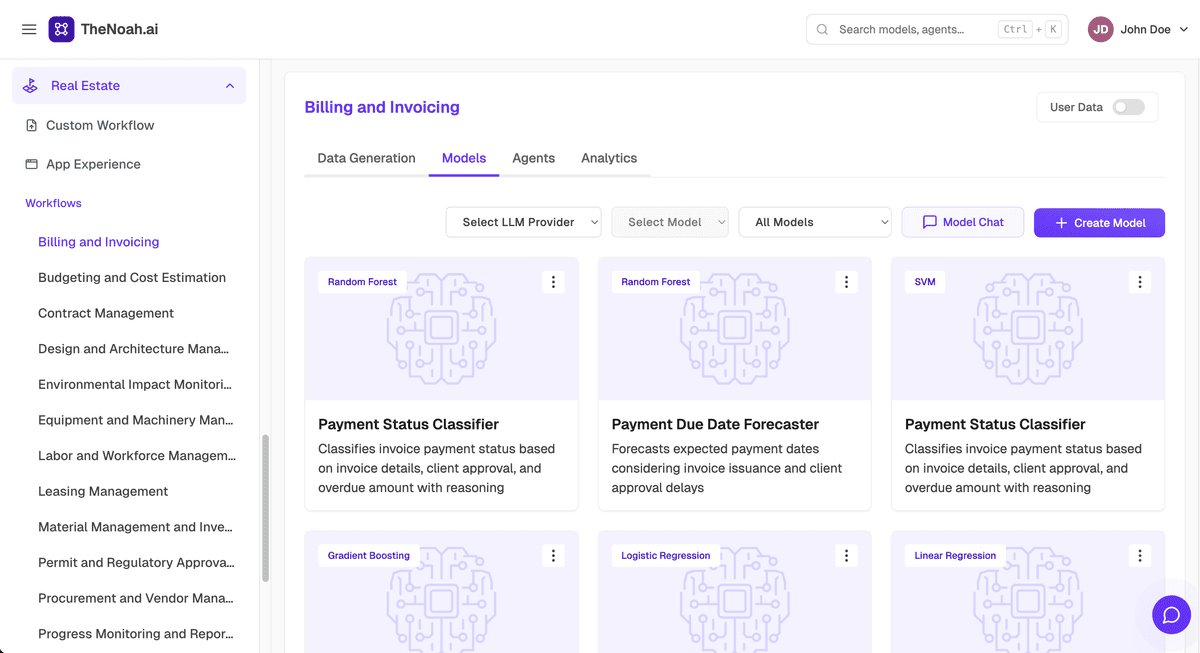
Task: Open options menu on Random Forest Payment Status Classifier
Action: [553, 282]
